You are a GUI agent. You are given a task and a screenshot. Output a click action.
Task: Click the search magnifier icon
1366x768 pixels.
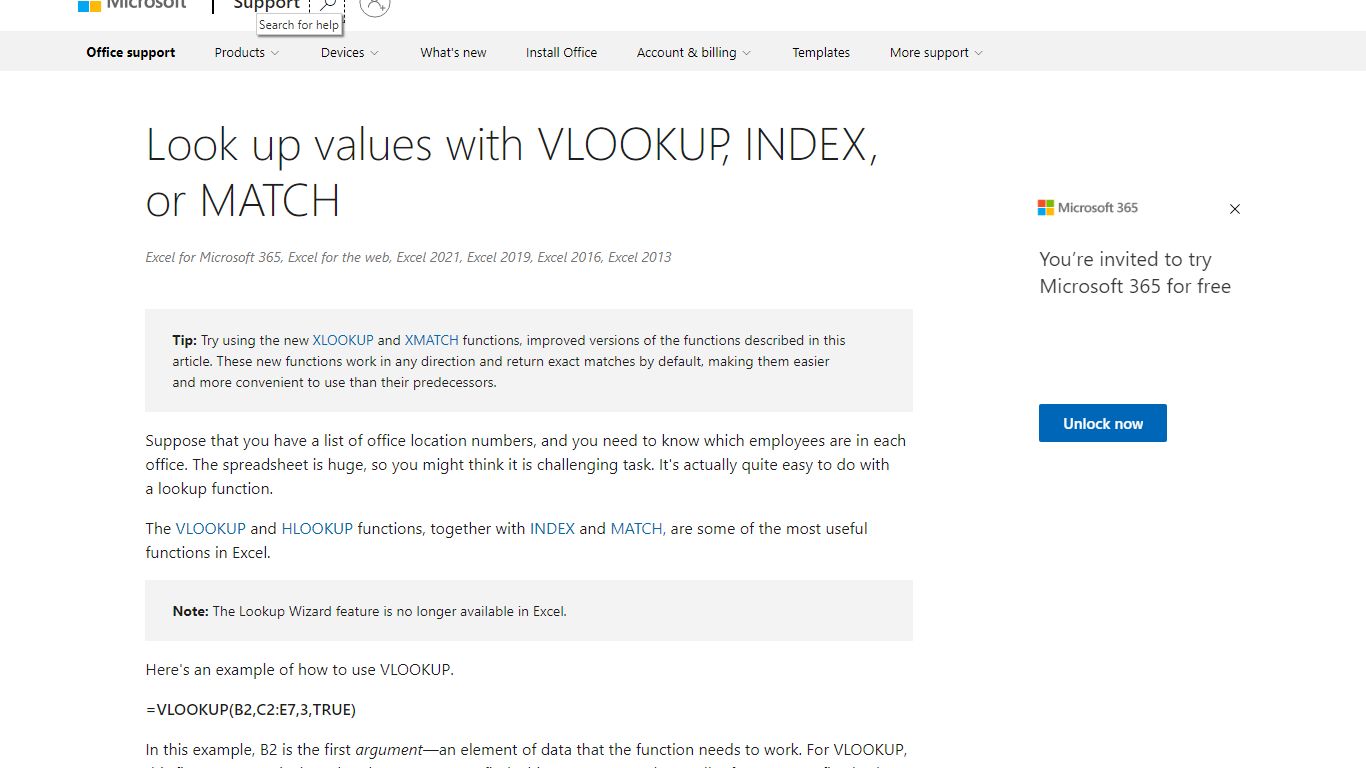click(327, 5)
